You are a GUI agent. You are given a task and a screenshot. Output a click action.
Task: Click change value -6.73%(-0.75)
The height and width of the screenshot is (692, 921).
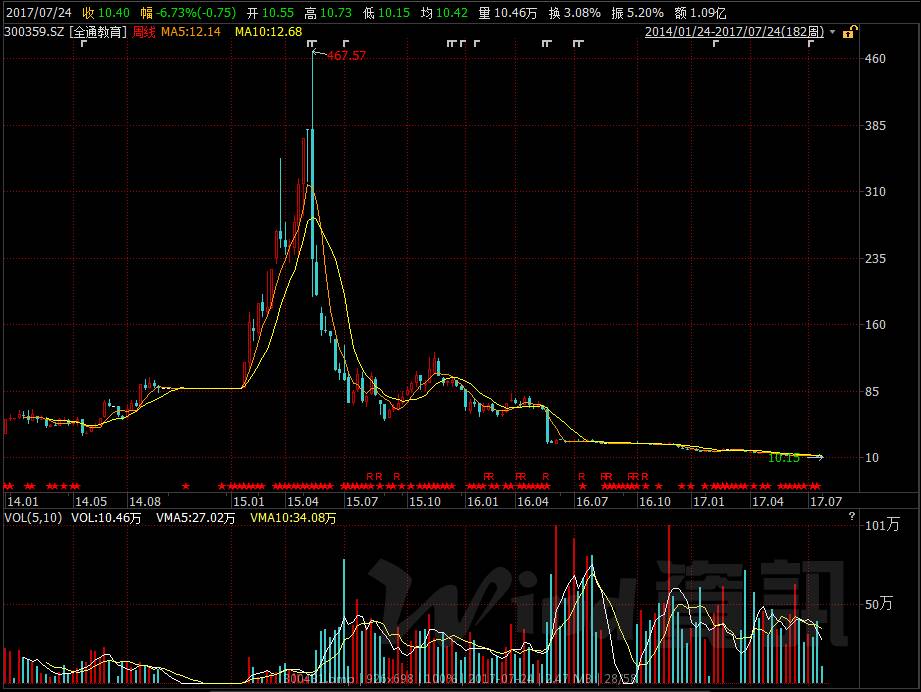[x=196, y=12]
